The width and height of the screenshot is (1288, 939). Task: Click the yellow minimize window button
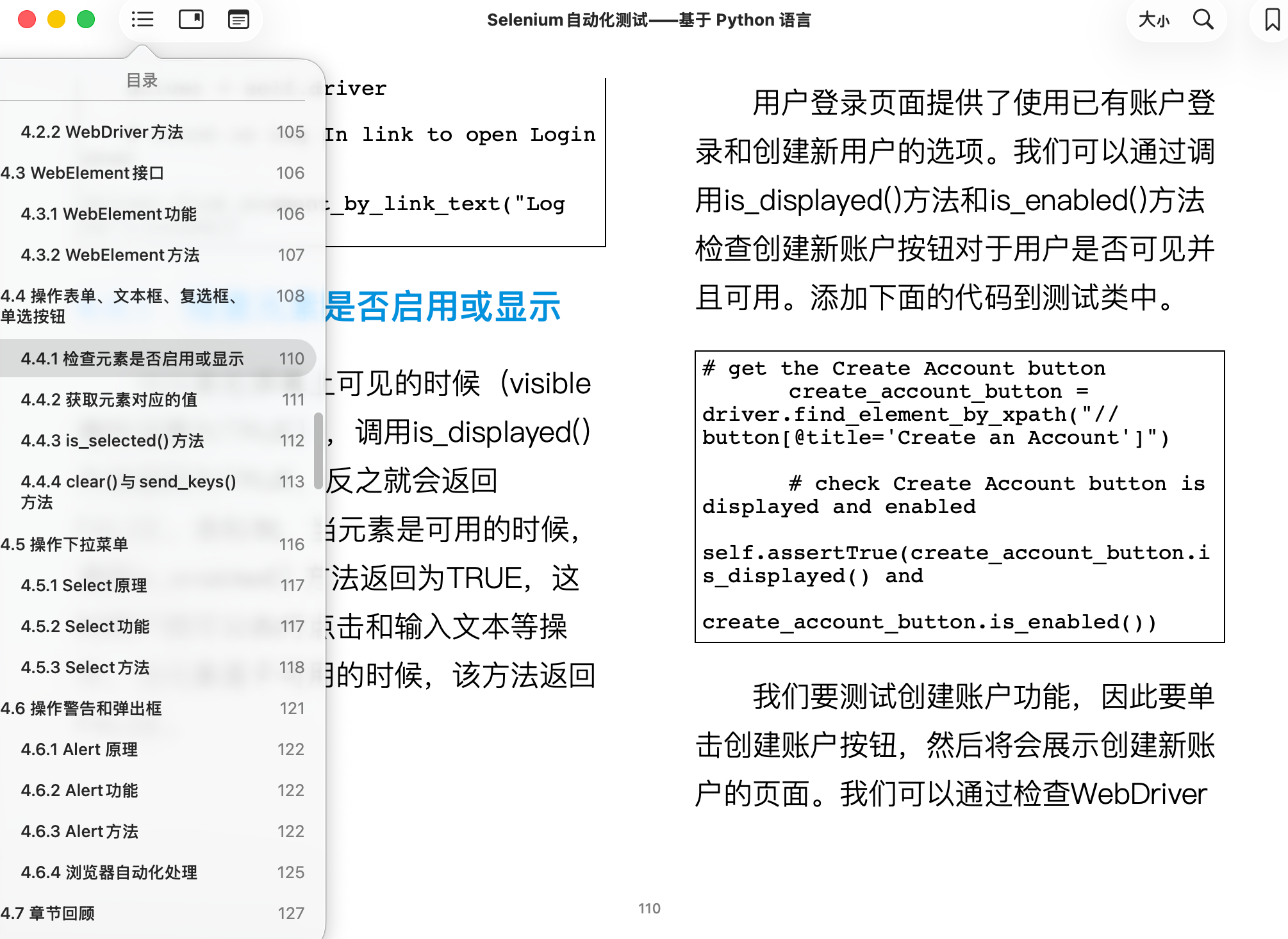(x=56, y=20)
